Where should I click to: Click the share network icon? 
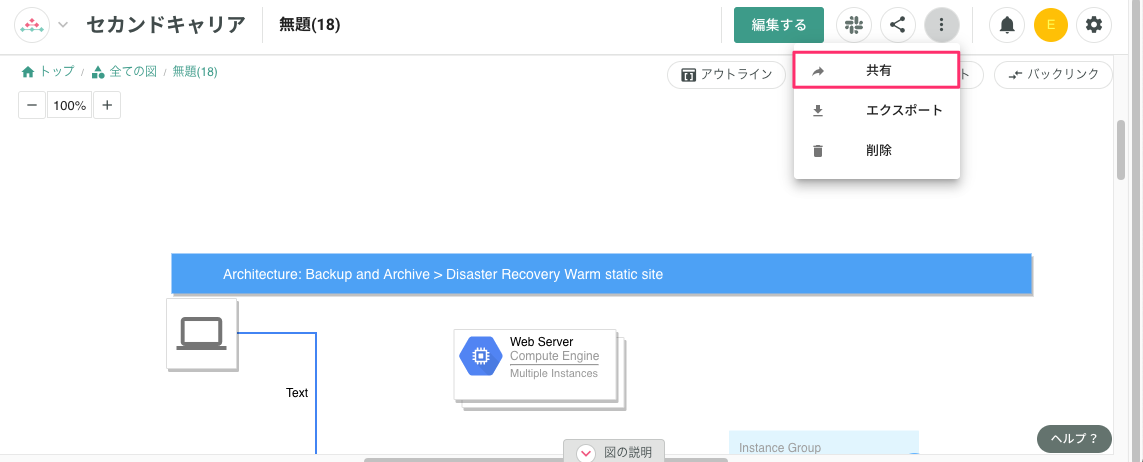tap(898, 25)
